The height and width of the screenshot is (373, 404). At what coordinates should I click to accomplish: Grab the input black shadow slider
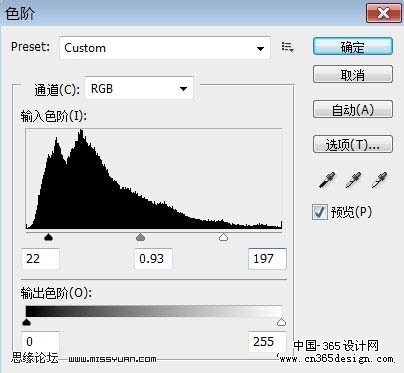point(49,237)
